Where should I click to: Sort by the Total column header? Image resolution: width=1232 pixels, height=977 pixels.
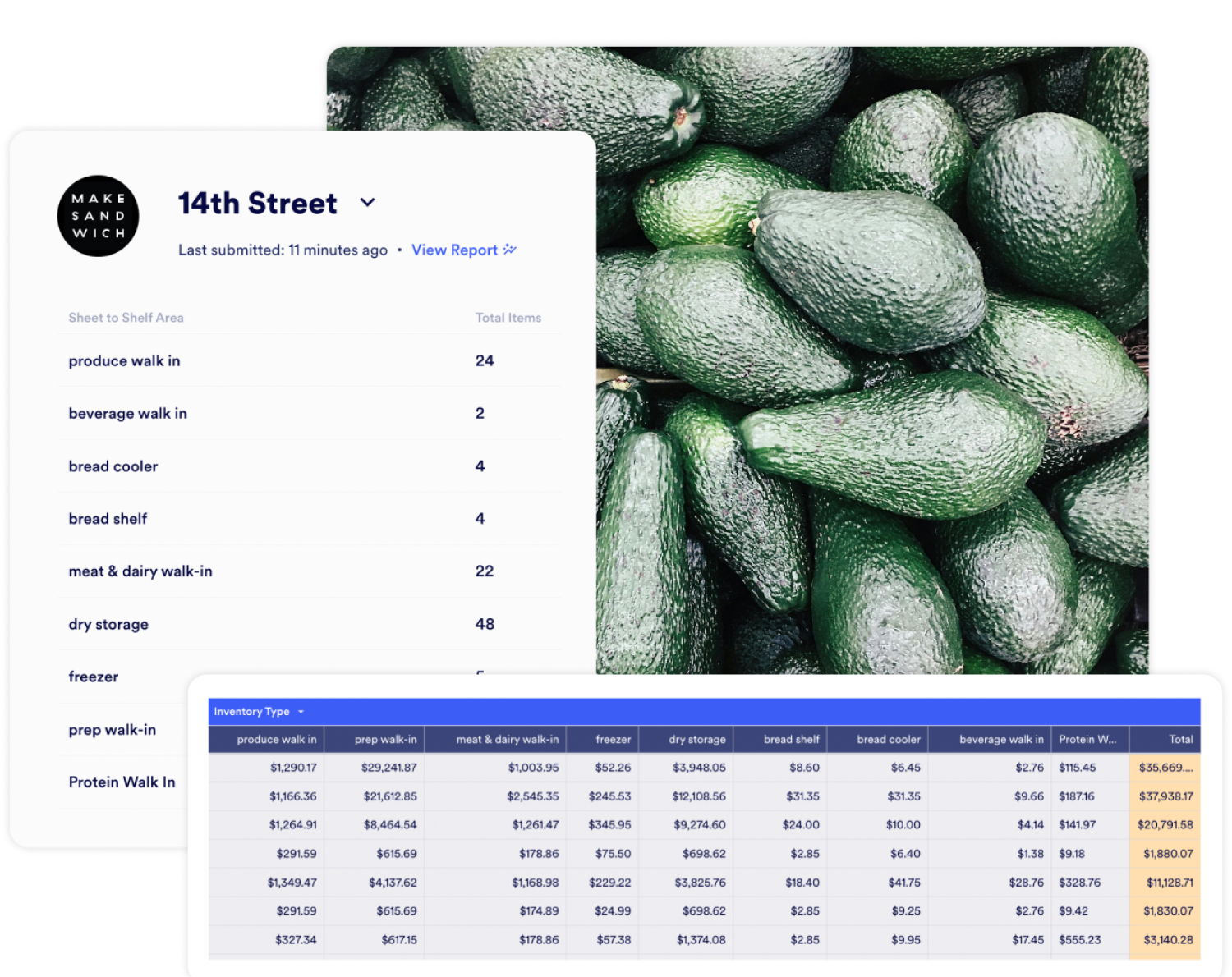click(1180, 740)
